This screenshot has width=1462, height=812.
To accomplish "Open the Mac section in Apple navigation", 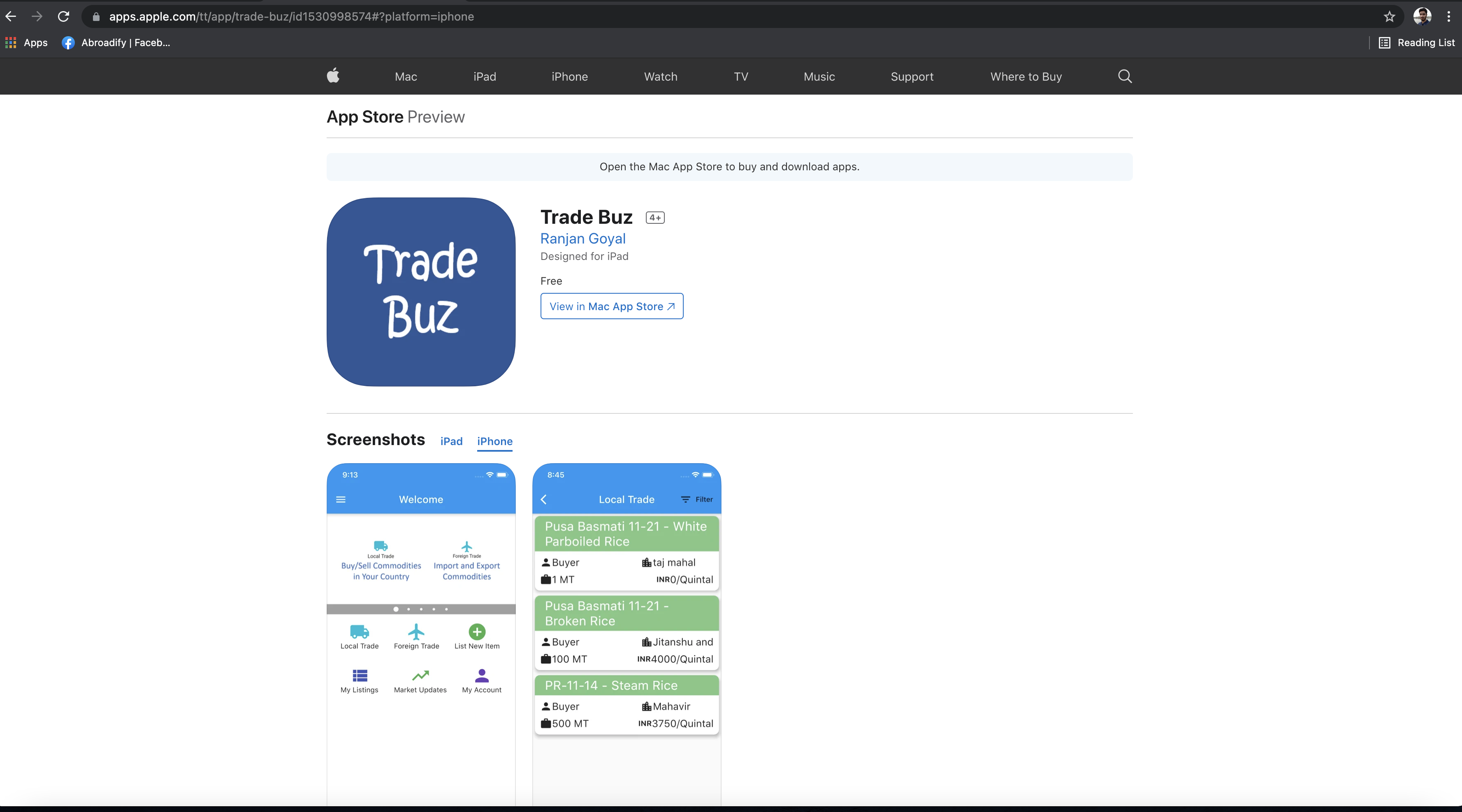I will (x=405, y=77).
